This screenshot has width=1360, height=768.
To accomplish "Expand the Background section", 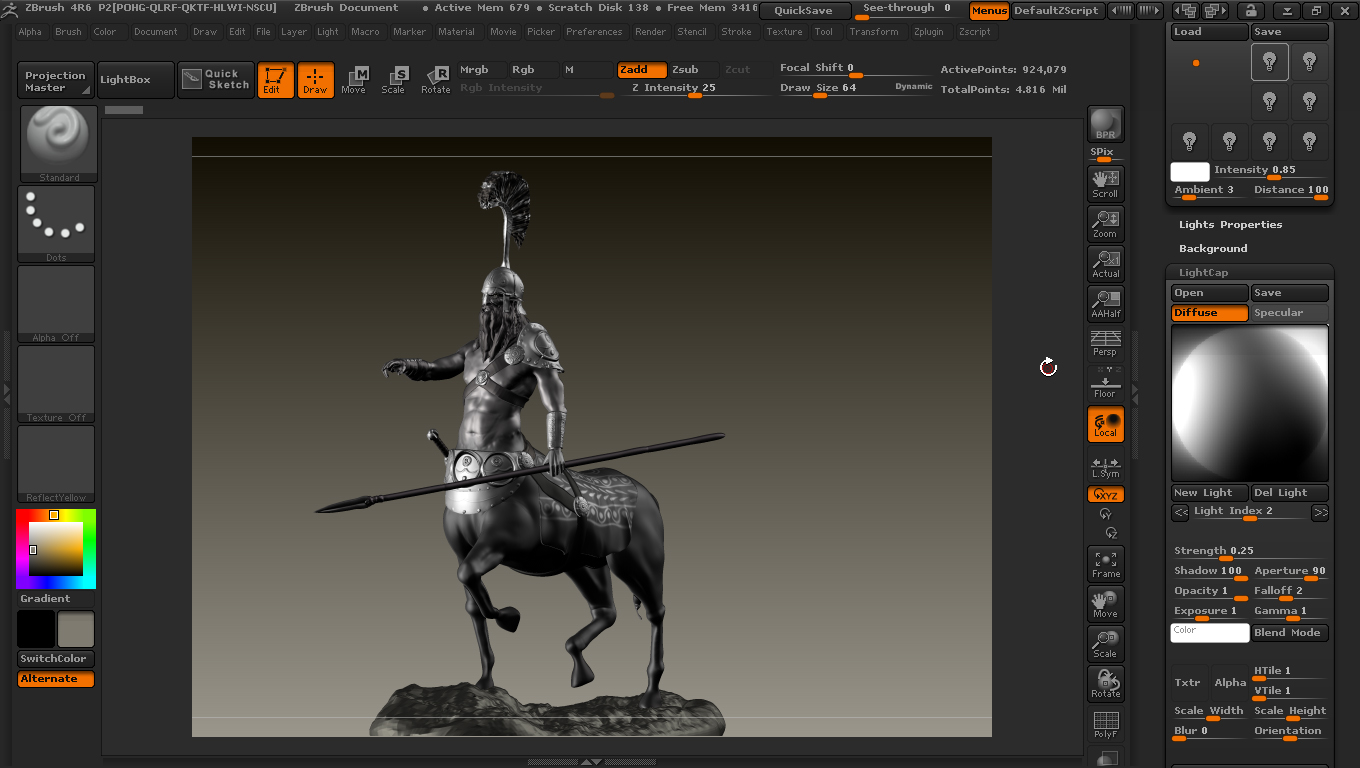I will (x=1213, y=249).
